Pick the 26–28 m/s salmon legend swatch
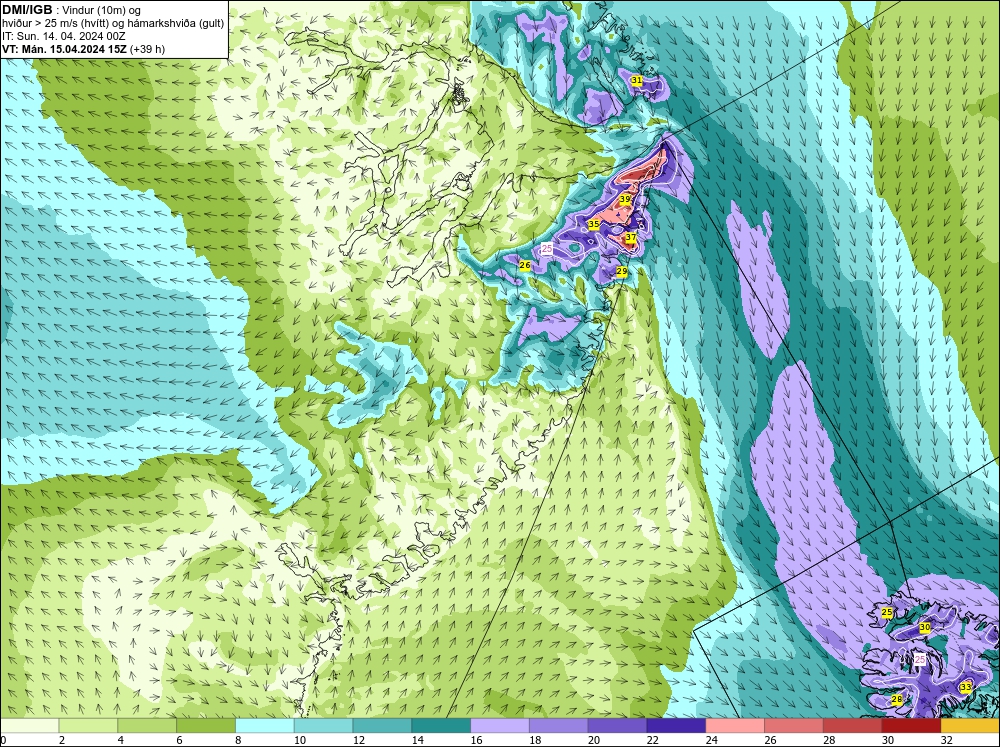Image resolution: width=1000 pixels, height=747 pixels. pyautogui.click(x=794, y=726)
